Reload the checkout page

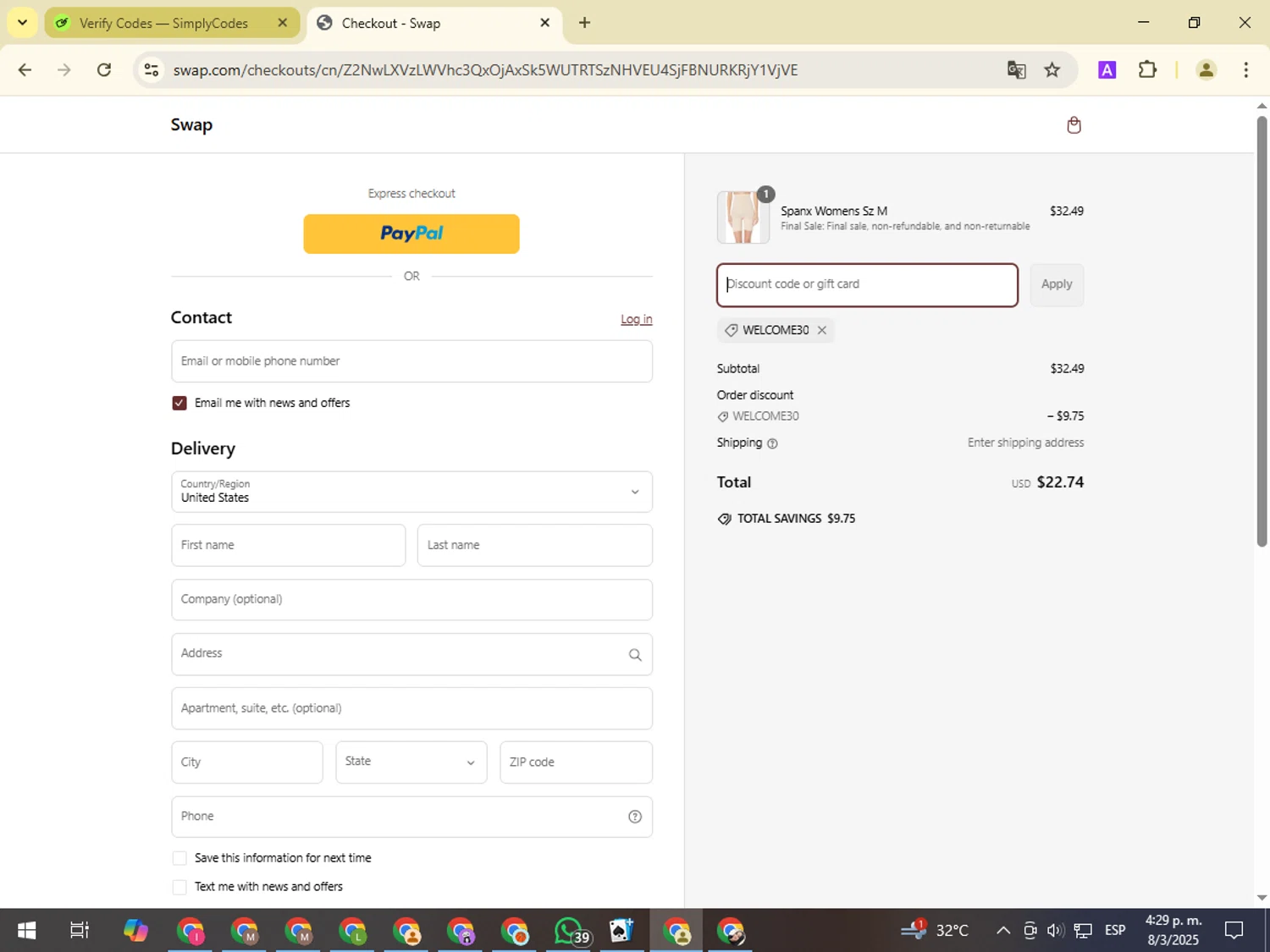click(x=104, y=70)
